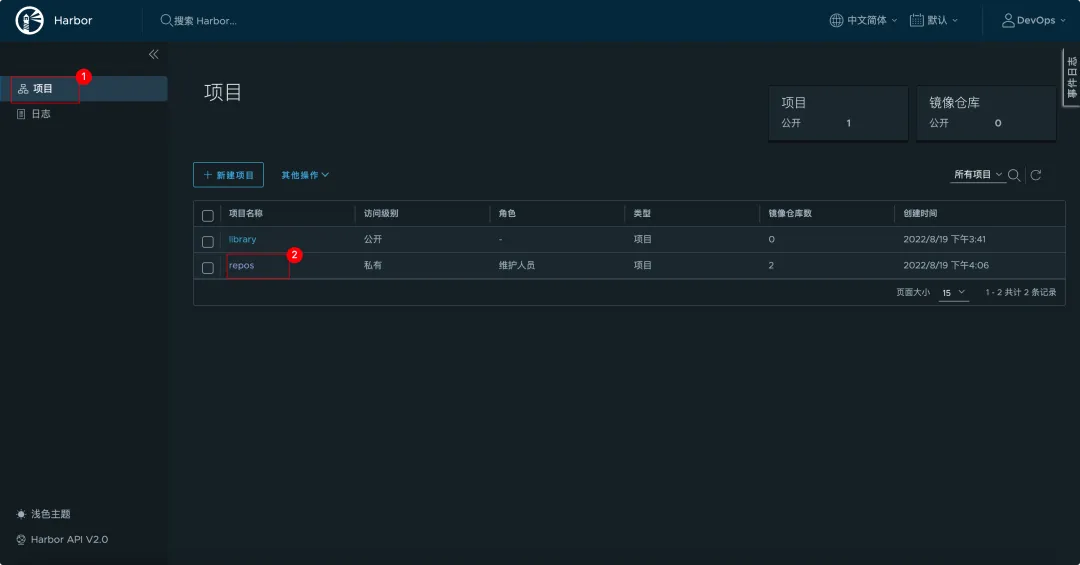Click the calendar icon next to 默认
The width and height of the screenshot is (1080, 565).
pos(917,21)
